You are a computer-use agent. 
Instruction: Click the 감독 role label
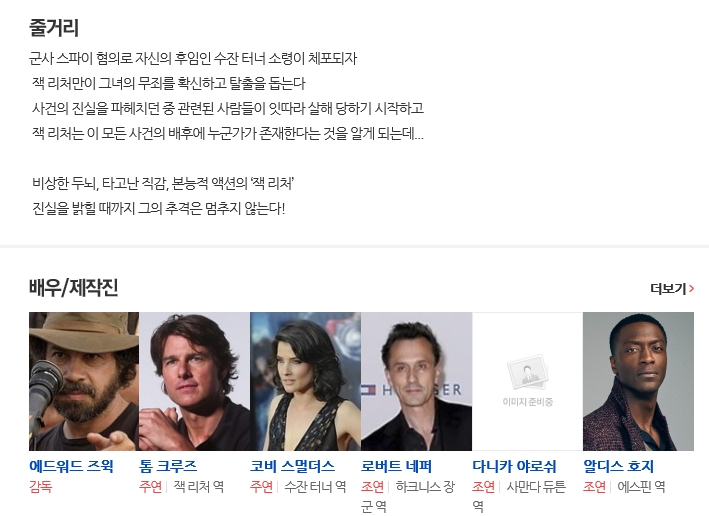point(40,487)
